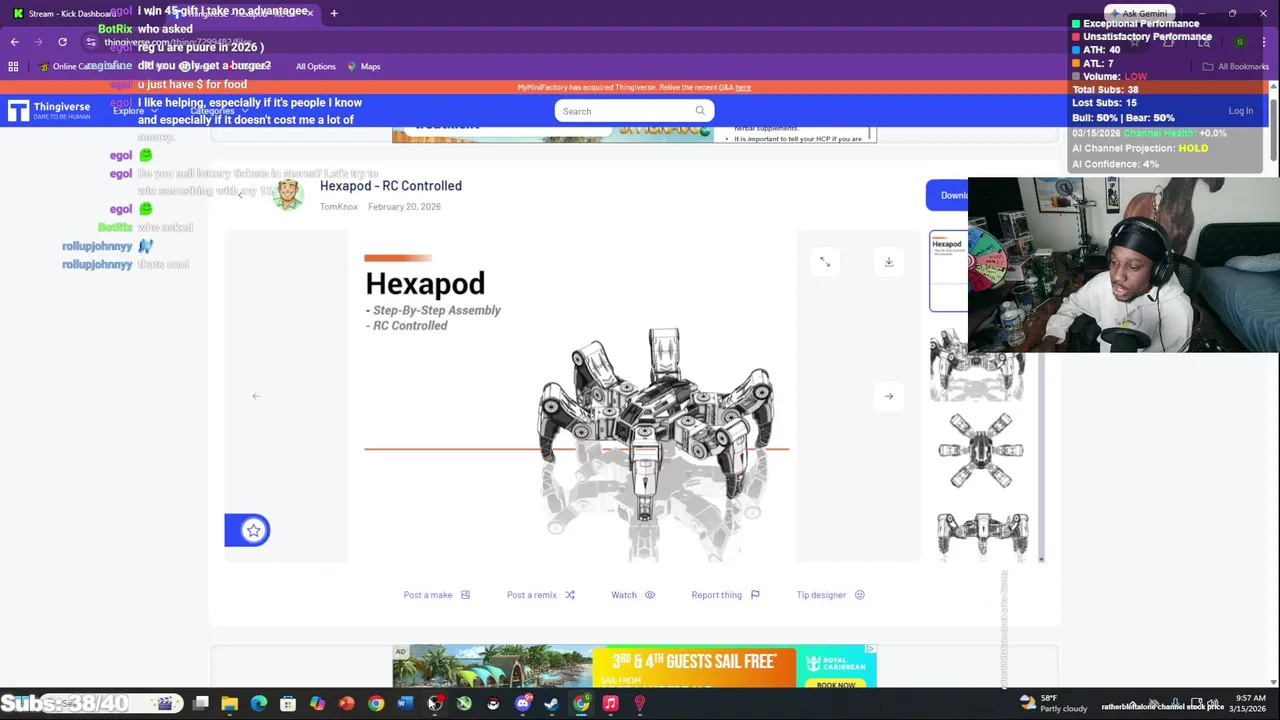1280x720 pixels.
Task: Open a new browser tab
Action: (x=334, y=13)
